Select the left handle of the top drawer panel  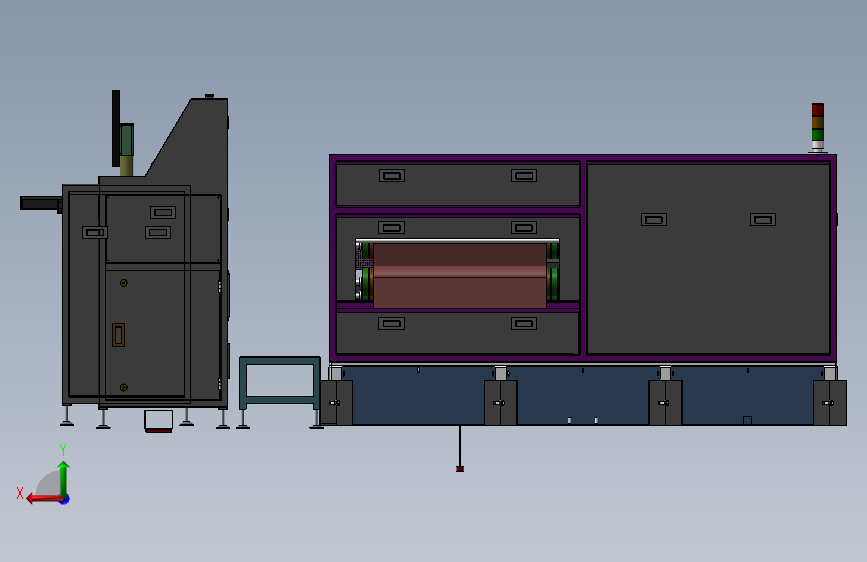[x=391, y=175]
